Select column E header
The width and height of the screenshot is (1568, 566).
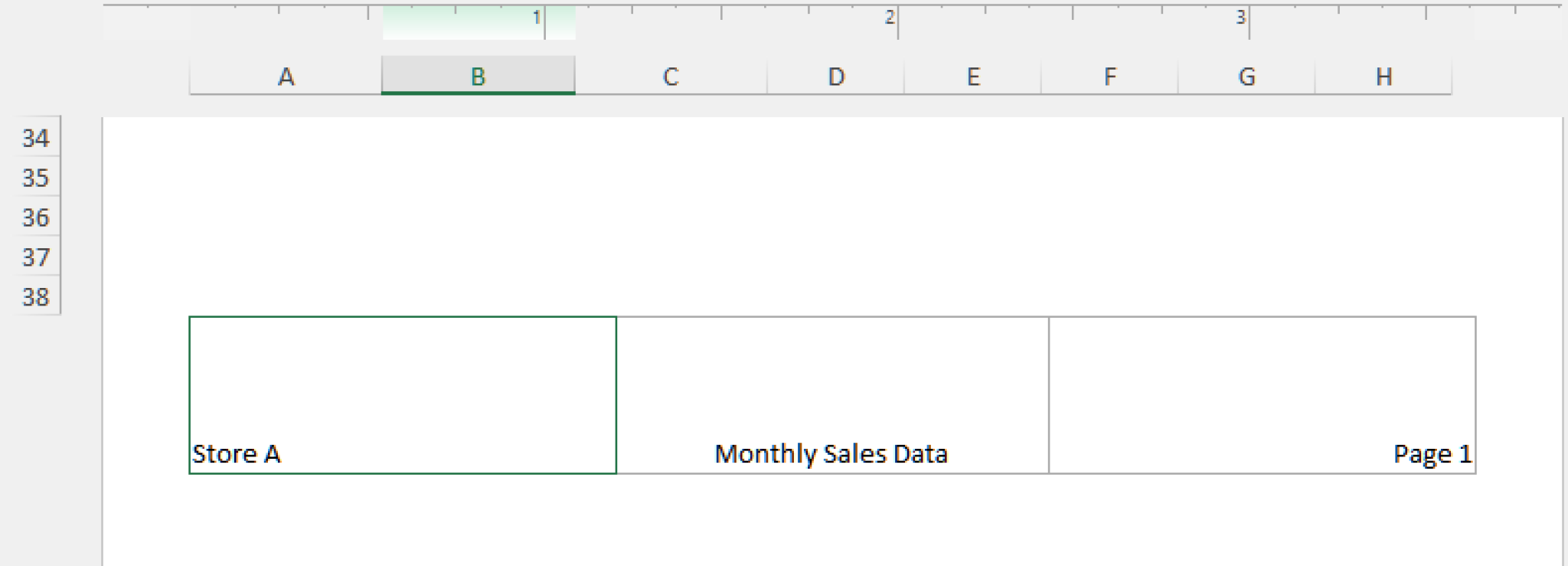point(973,74)
